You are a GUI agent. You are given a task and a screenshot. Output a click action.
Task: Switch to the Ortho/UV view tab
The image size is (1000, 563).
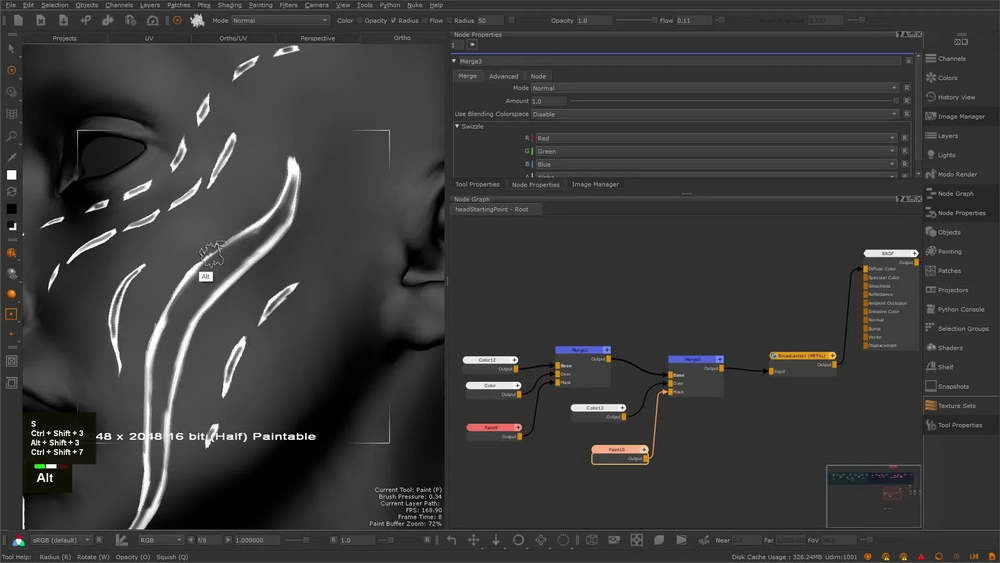pos(233,38)
